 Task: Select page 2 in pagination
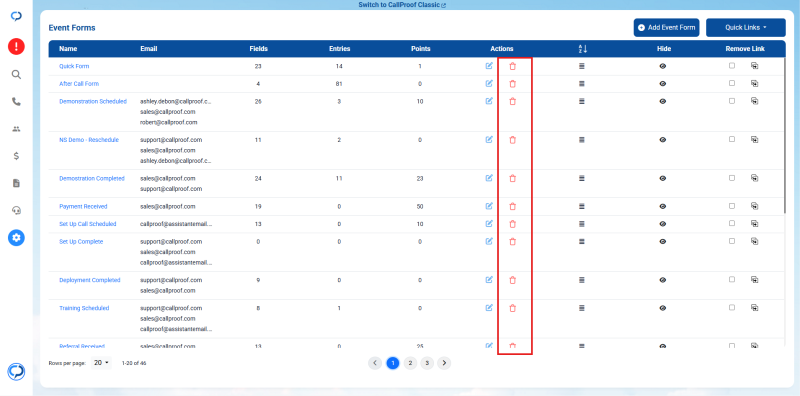410,363
